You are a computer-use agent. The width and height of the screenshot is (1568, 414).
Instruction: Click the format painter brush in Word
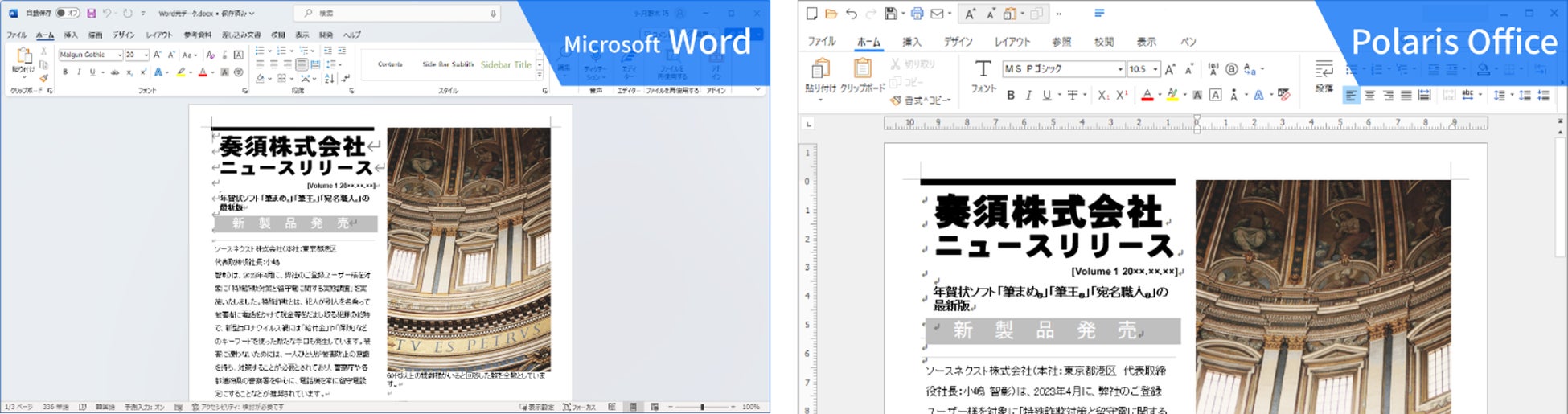click(43, 78)
